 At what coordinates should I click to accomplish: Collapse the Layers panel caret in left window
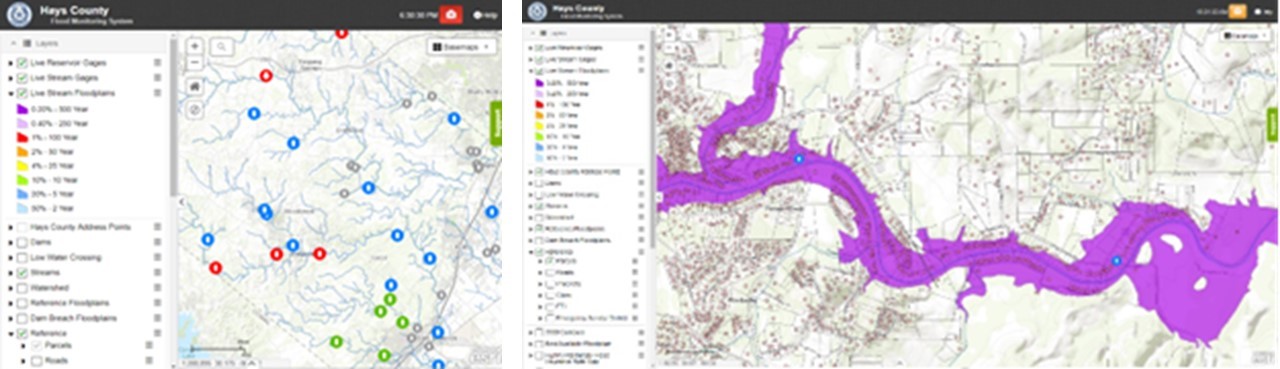[x=13, y=44]
